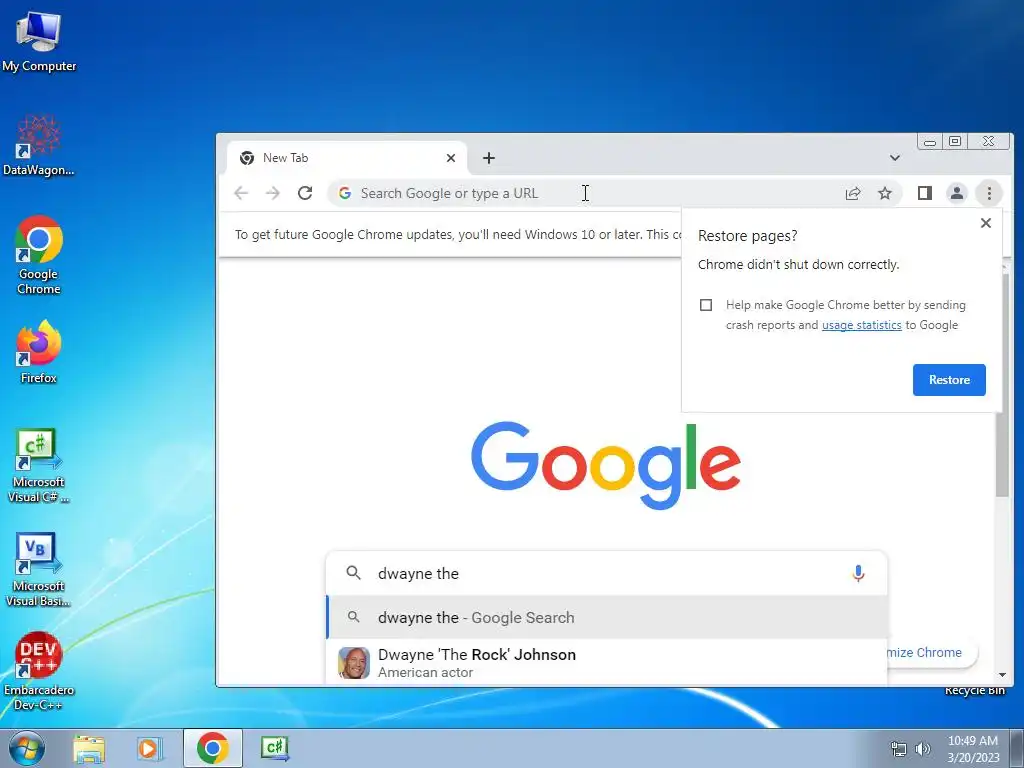The image size is (1024, 768).
Task: Bookmark this tab with the star icon
Action: click(885, 193)
